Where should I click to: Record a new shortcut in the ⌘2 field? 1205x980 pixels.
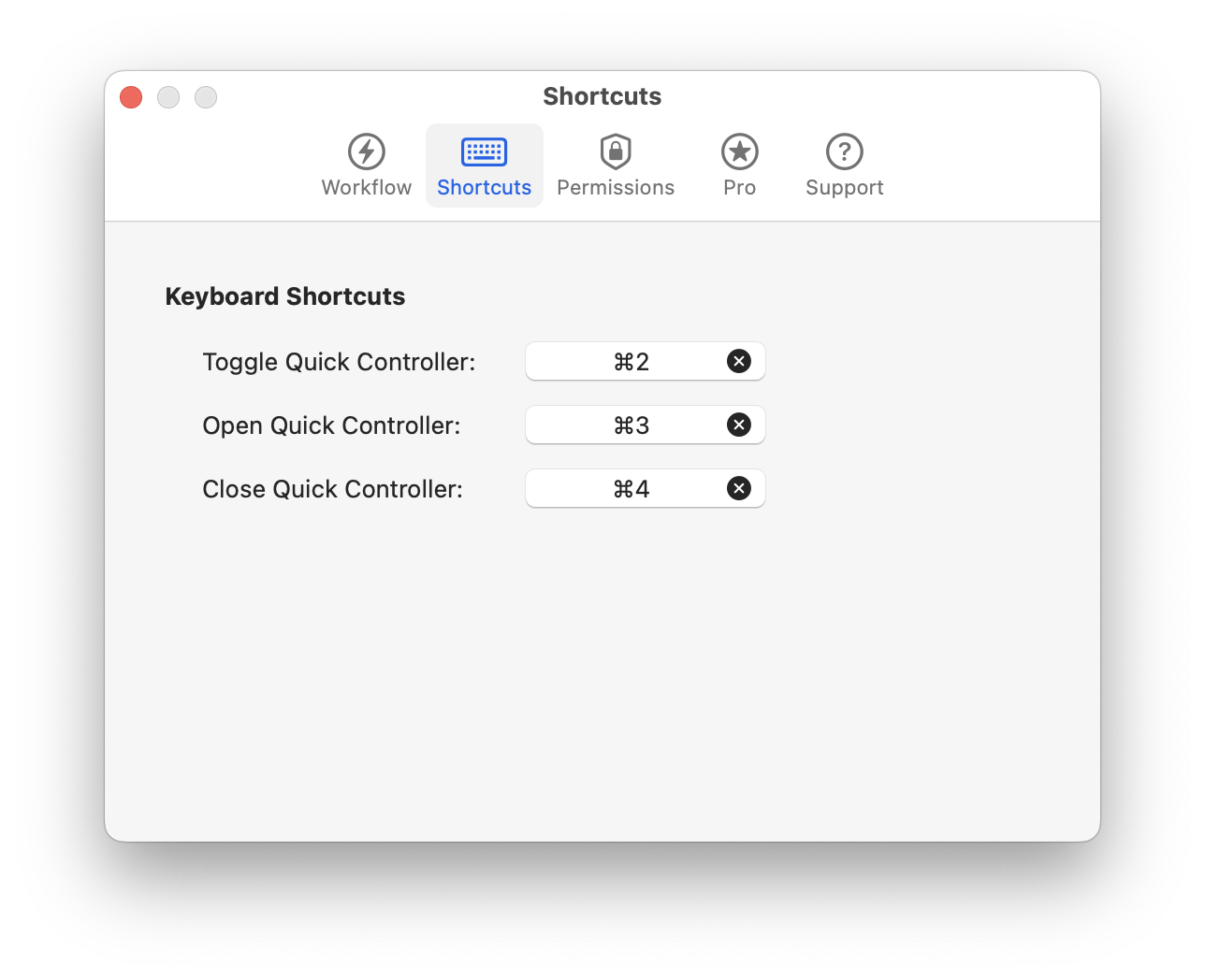[631, 362]
